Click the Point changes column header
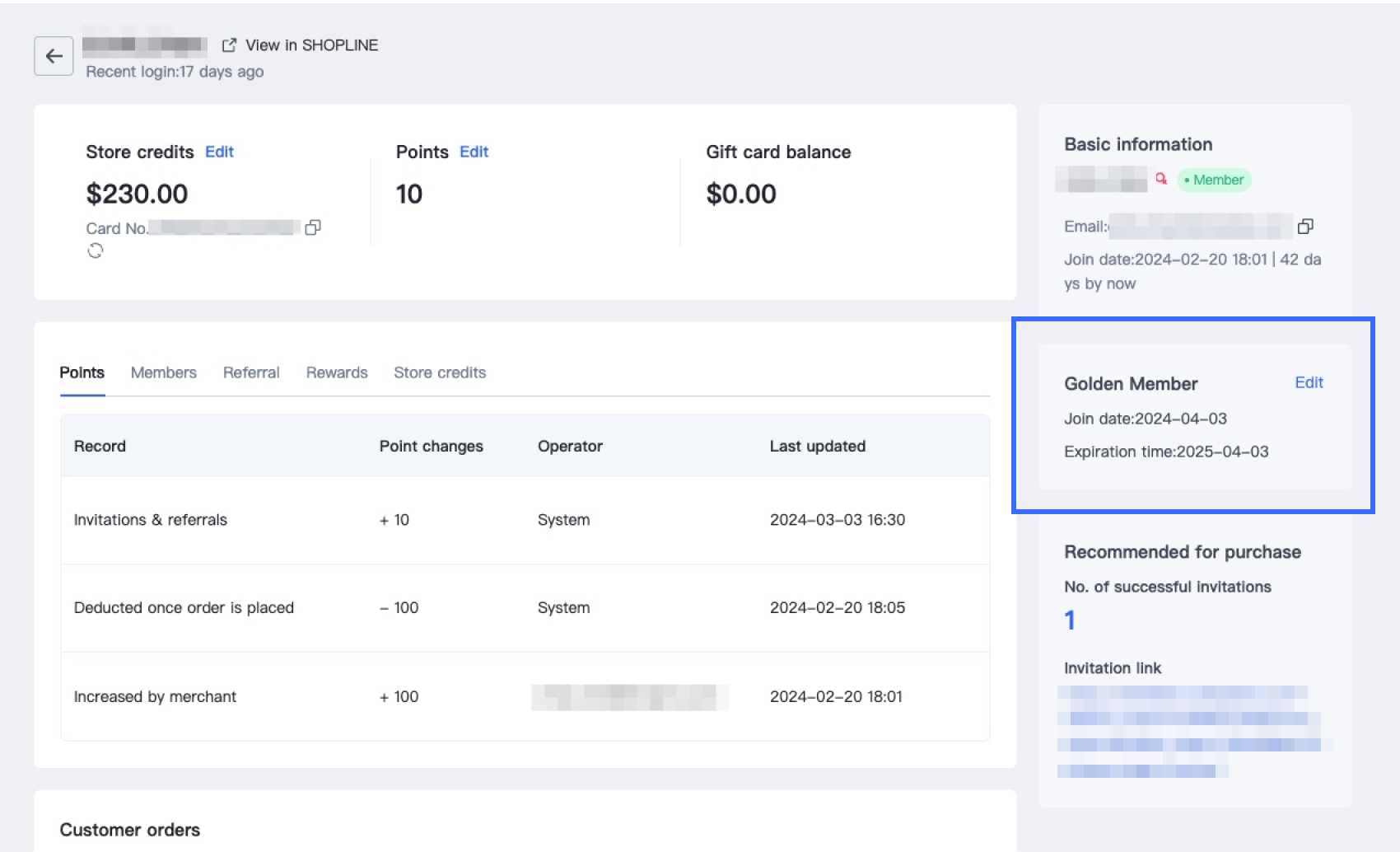Screen dimensions: 1400x852 coord(432,446)
